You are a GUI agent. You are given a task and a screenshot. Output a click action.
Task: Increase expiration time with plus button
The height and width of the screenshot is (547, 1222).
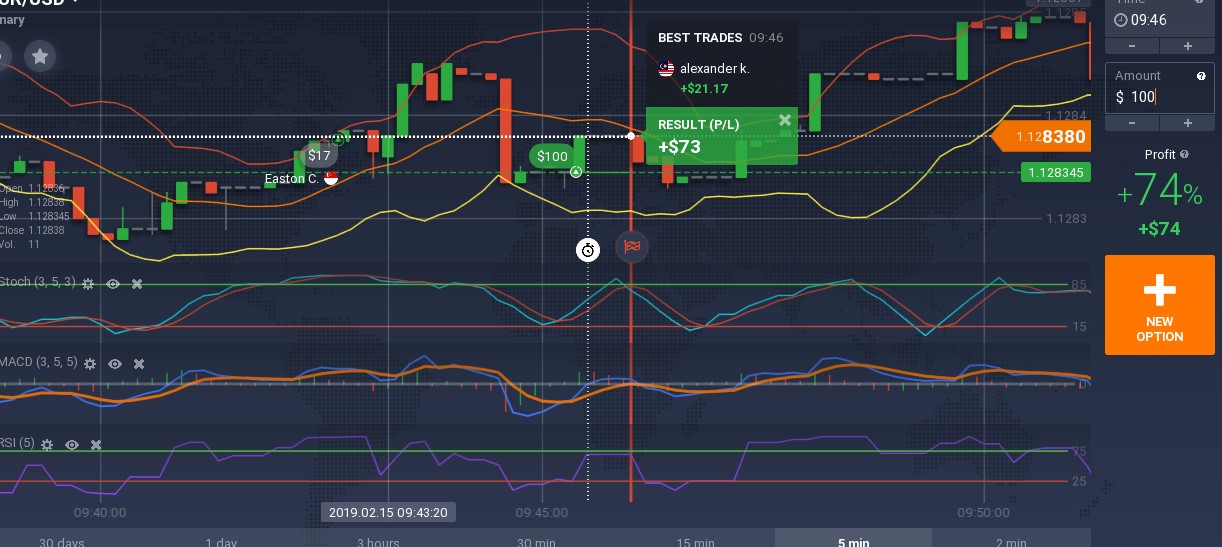tap(1188, 46)
